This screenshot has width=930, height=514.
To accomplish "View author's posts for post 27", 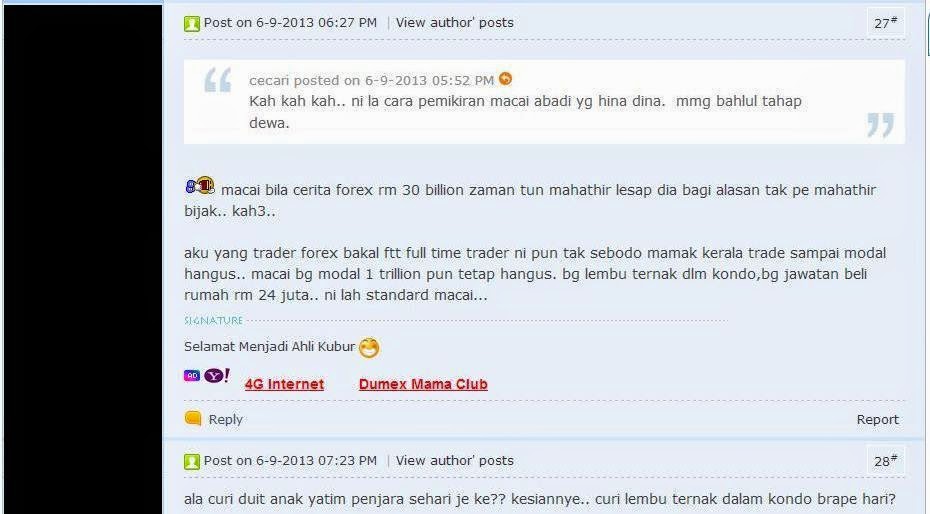I will click(x=454, y=23).
